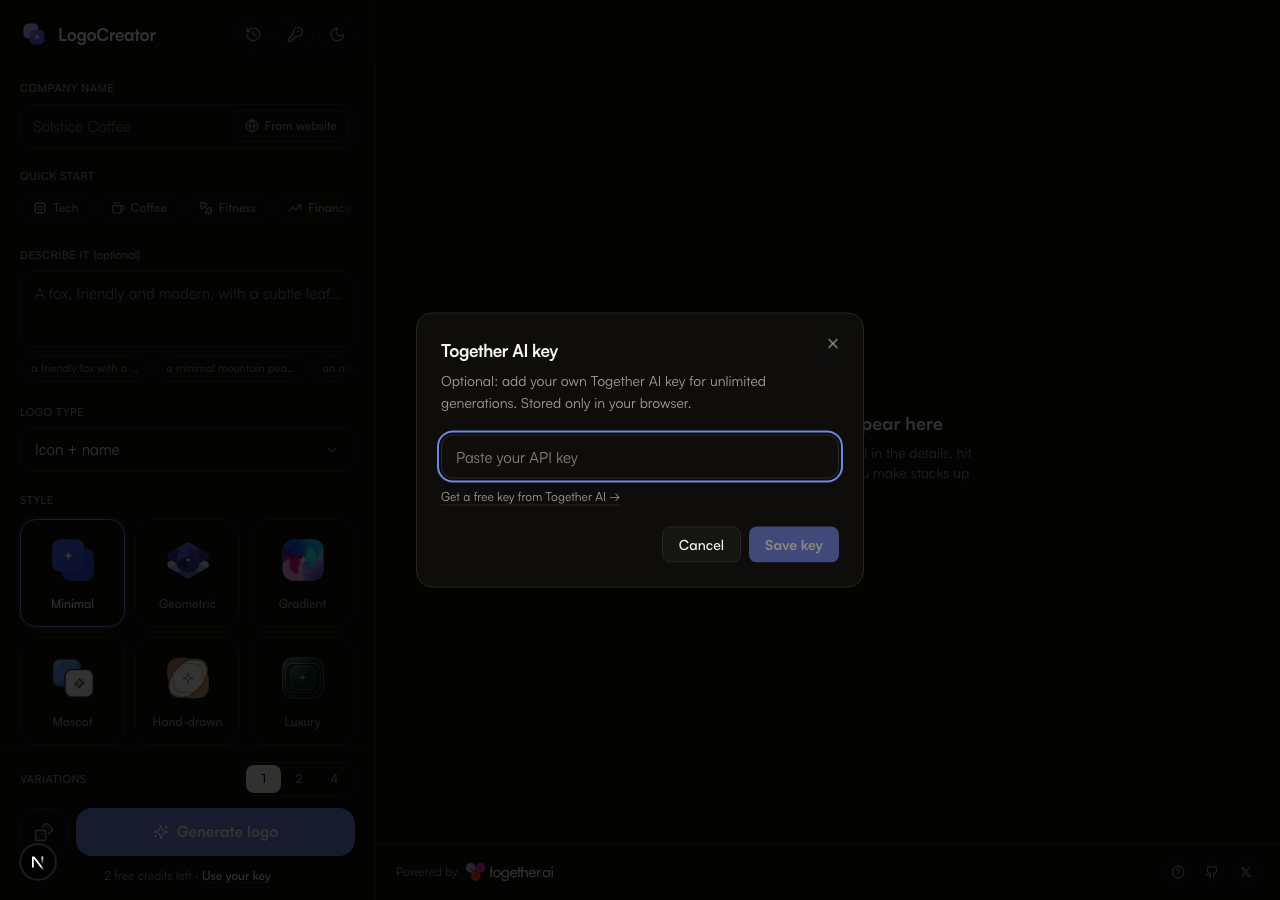Close the Together AI key dialog

(833, 343)
